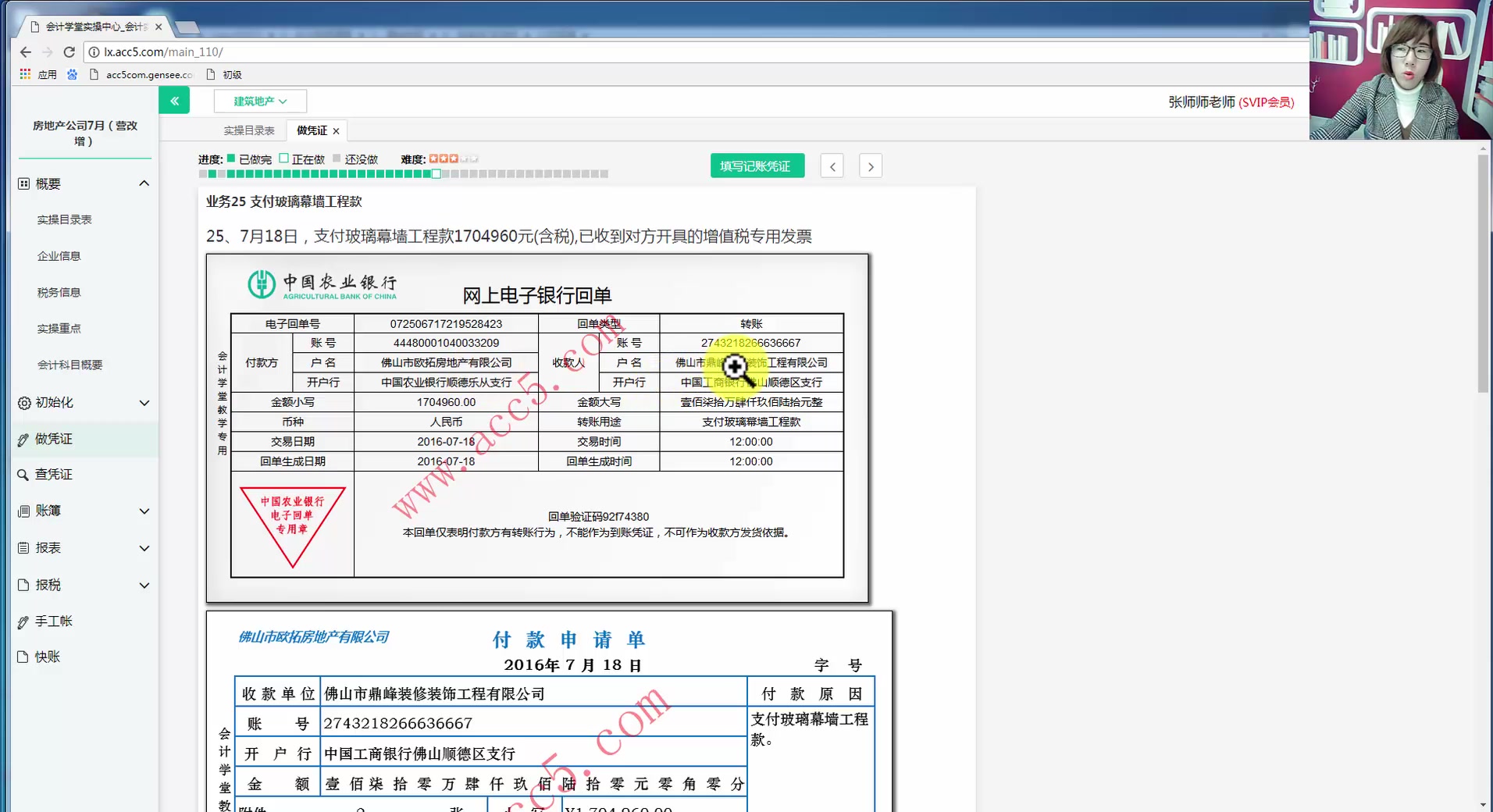Open the 建筑地产 dropdown
Image resolution: width=1493 pixels, height=812 pixels.
point(259,101)
